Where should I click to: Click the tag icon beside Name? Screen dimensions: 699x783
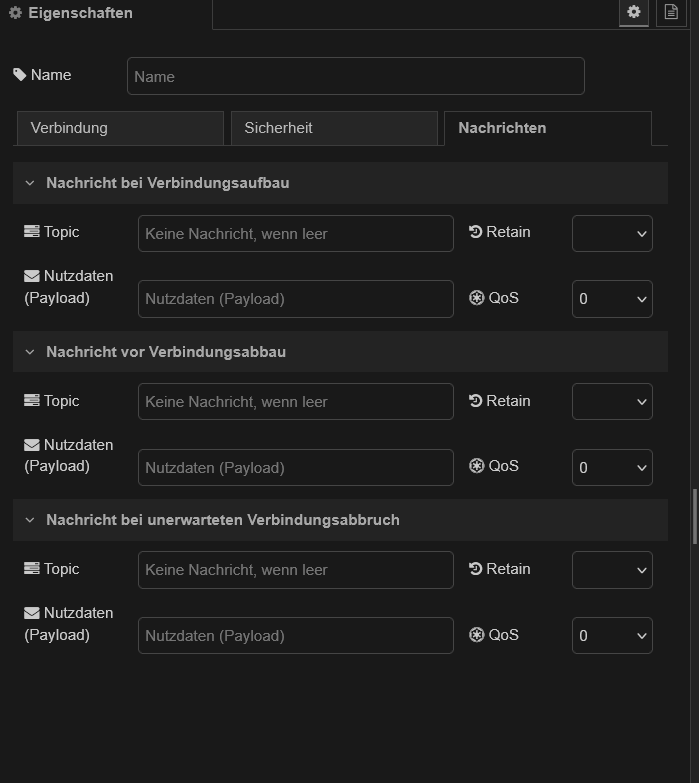(20, 75)
